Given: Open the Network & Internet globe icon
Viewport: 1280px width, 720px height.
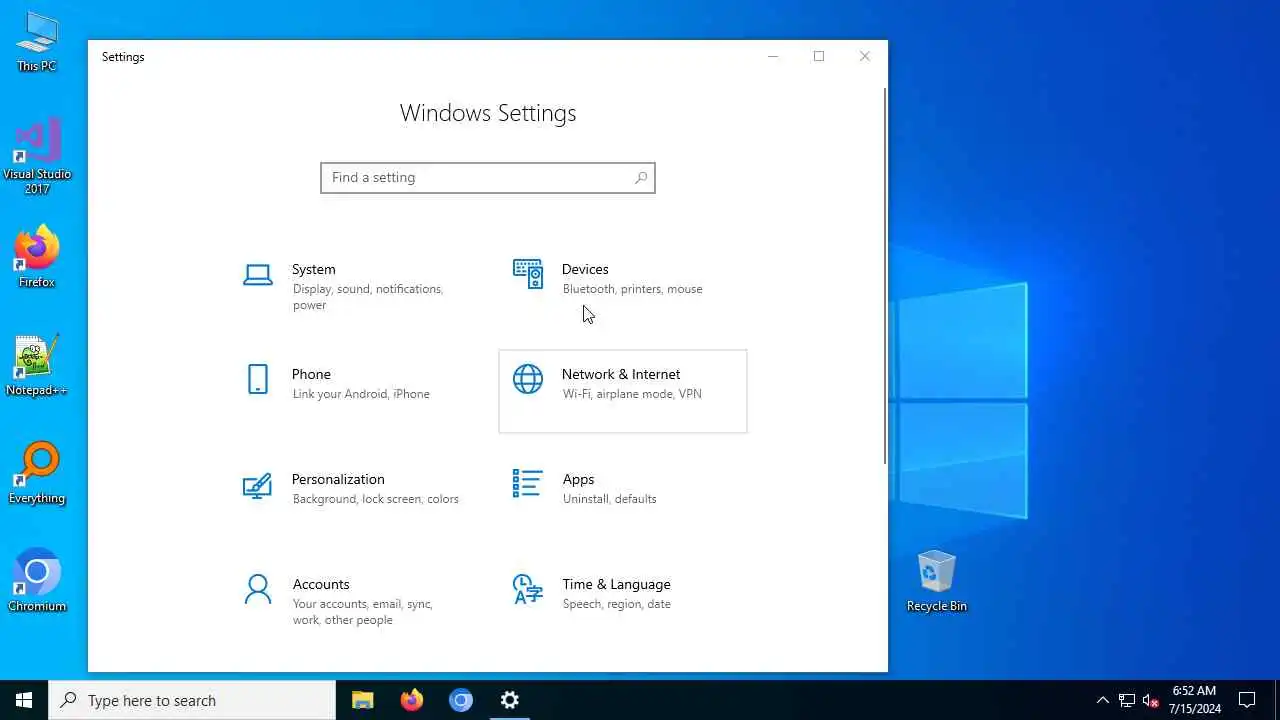Looking at the screenshot, I should [x=527, y=379].
